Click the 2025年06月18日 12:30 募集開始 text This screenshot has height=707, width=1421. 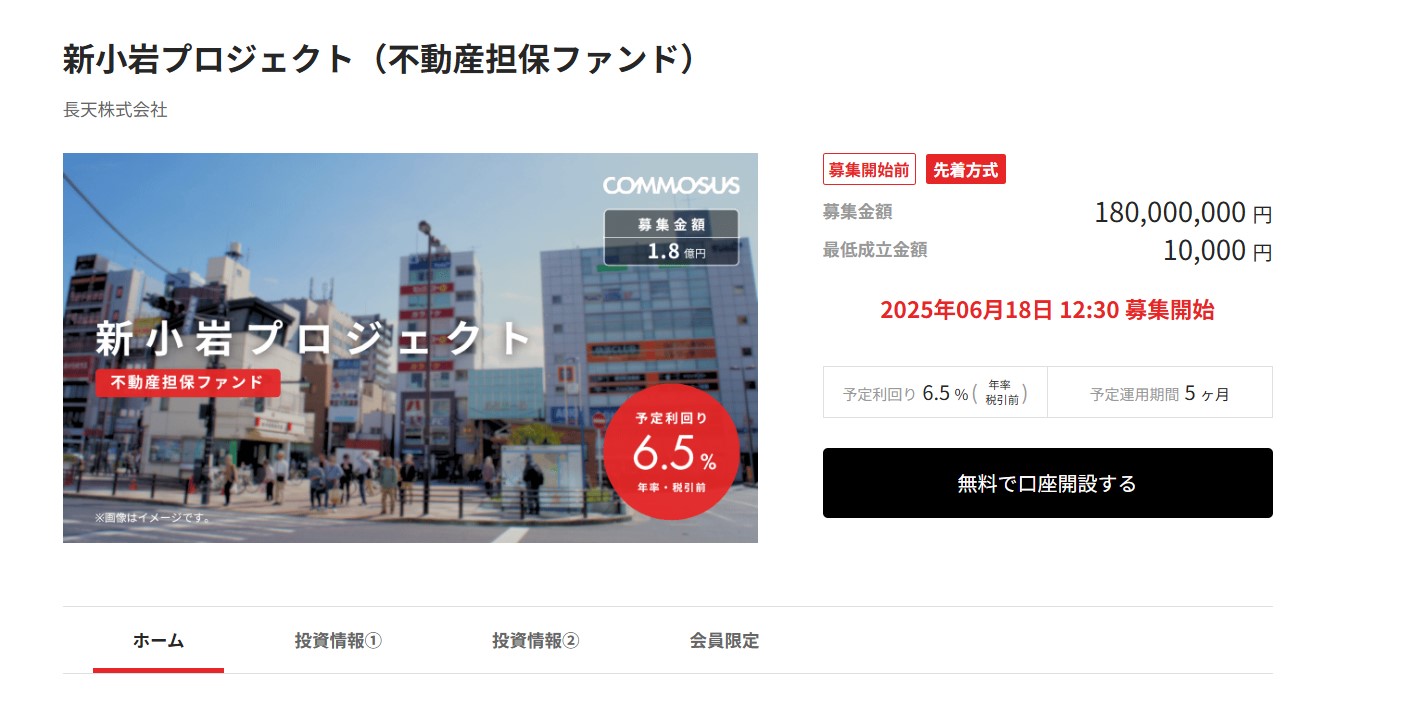pyautogui.click(x=1047, y=310)
